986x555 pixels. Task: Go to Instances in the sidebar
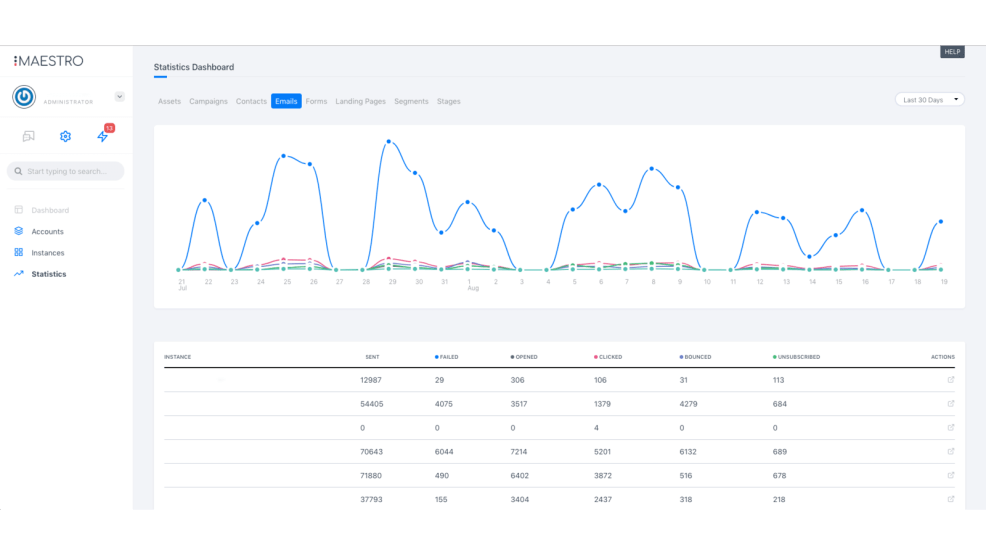coord(47,253)
